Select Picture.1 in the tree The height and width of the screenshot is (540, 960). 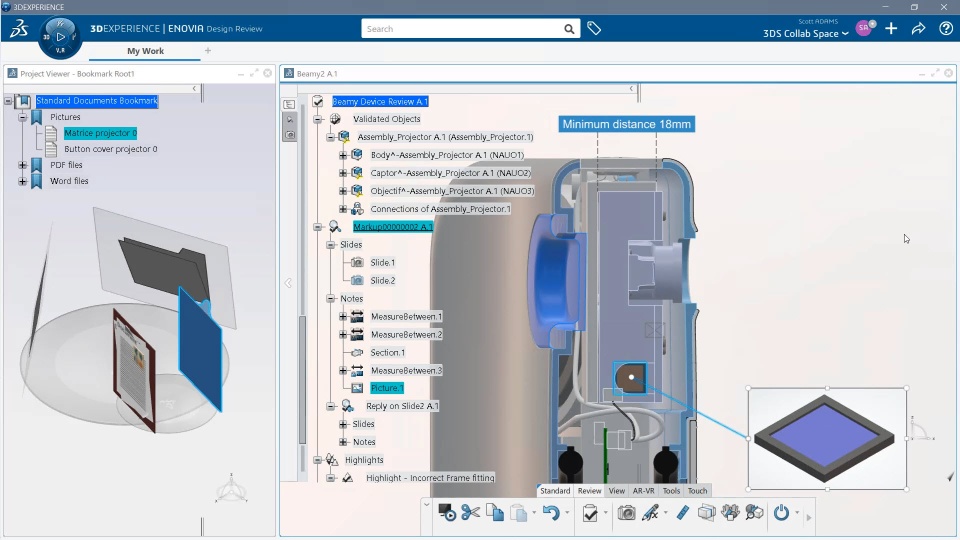click(x=387, y=388)
